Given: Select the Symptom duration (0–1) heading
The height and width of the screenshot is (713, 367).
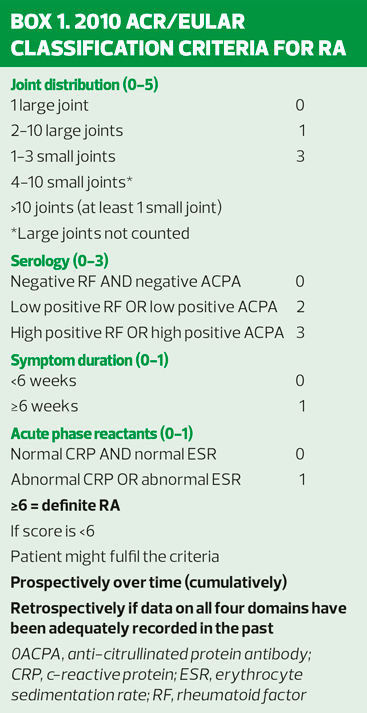Looking at the screenshot, I should pyautogui.click(x=90, y=361).
